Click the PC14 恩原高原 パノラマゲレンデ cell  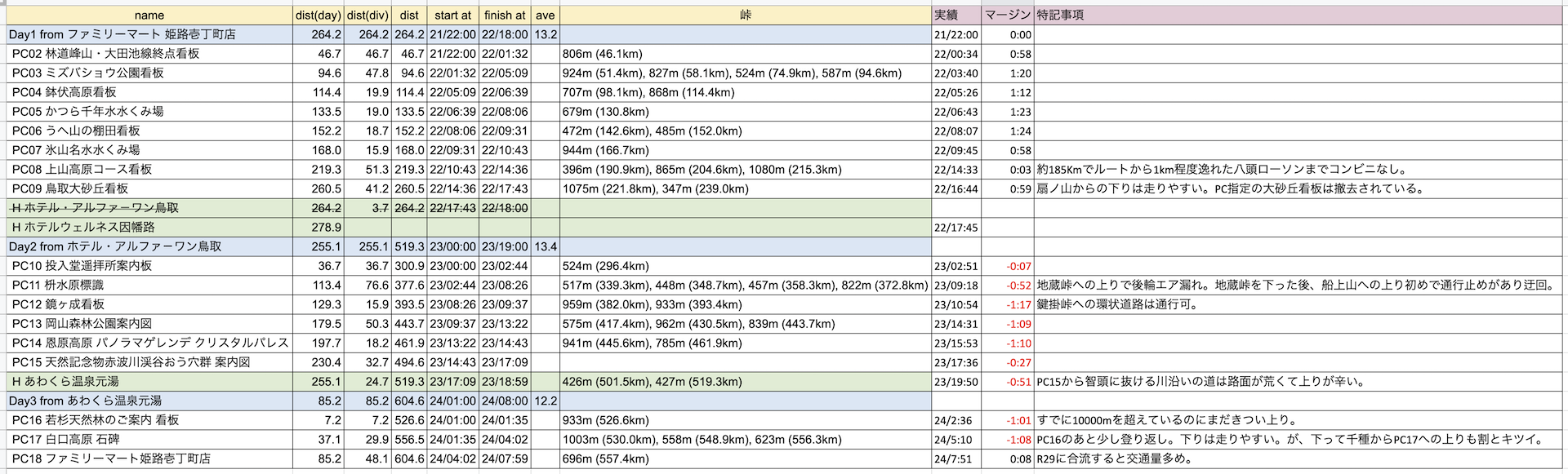[149, 343]
